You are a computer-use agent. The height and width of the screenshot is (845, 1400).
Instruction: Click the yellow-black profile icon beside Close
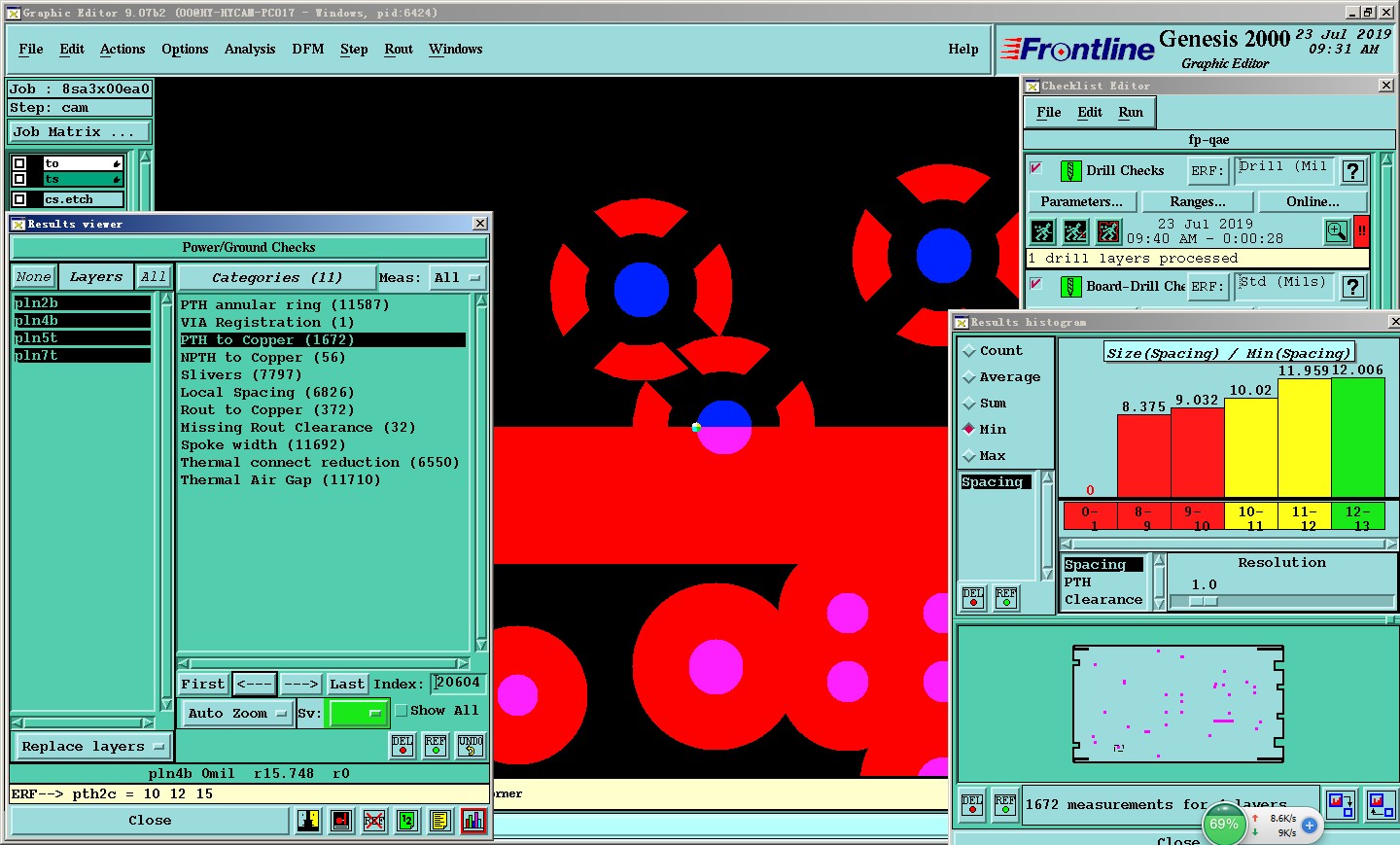pos(308,821)
